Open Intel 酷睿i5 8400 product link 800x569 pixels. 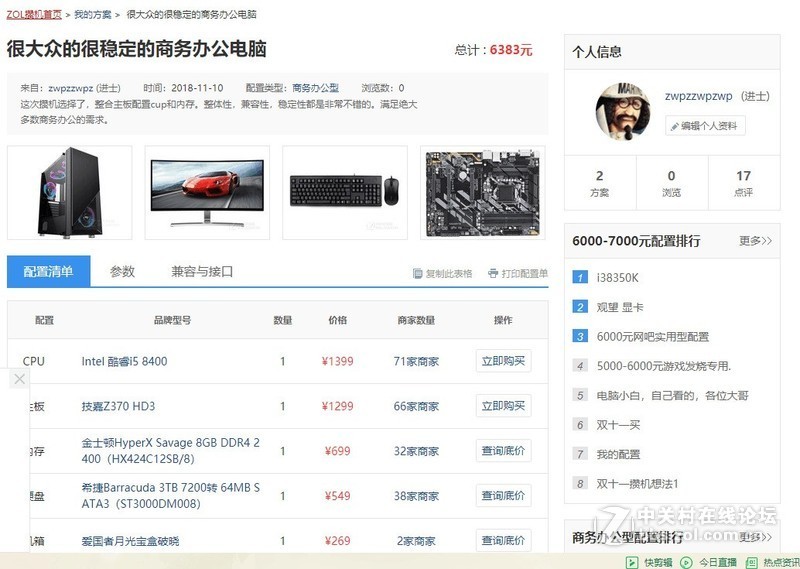(124, 361)
